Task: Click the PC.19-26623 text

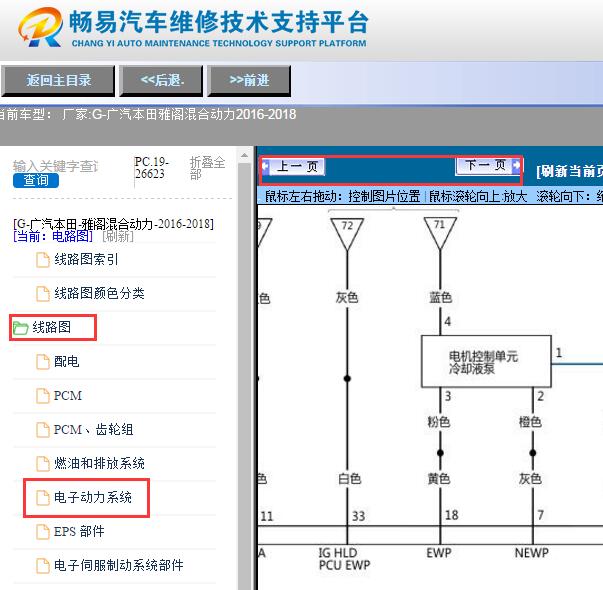Action: click(152, 168)
